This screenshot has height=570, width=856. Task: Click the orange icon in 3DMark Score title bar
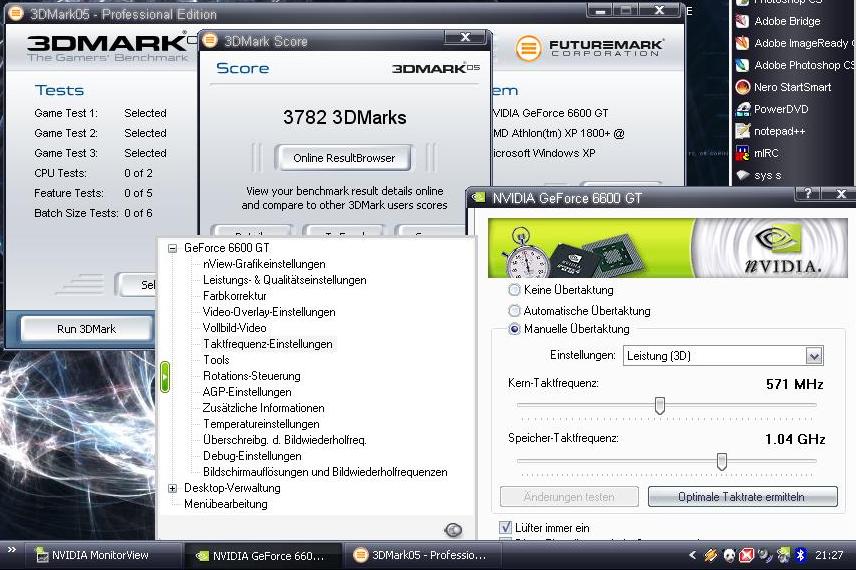click(210, 41)
